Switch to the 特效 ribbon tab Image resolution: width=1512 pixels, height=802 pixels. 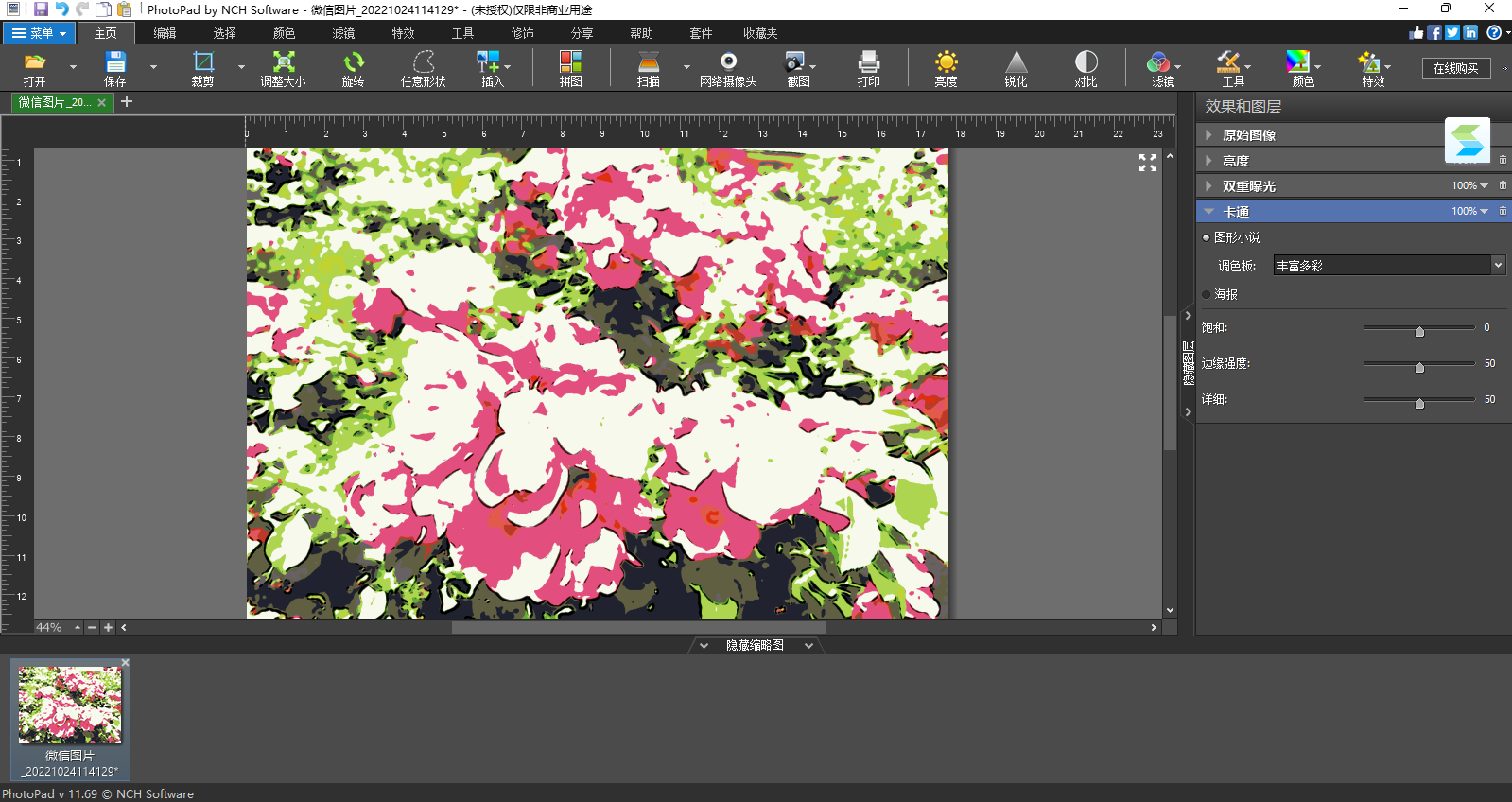pyautogui.click(x=403, y=33)
